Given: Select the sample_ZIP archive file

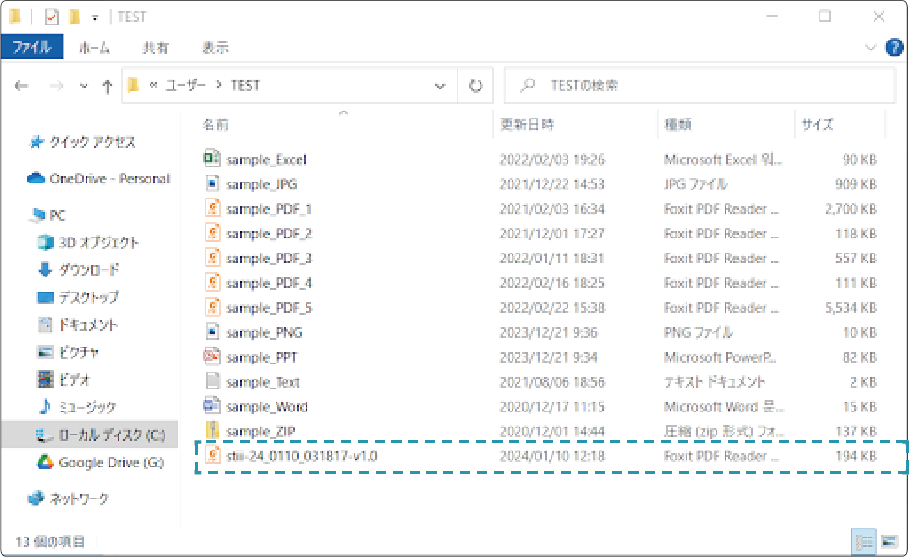Looking at the screenshot, I should [x=258, y=431].
